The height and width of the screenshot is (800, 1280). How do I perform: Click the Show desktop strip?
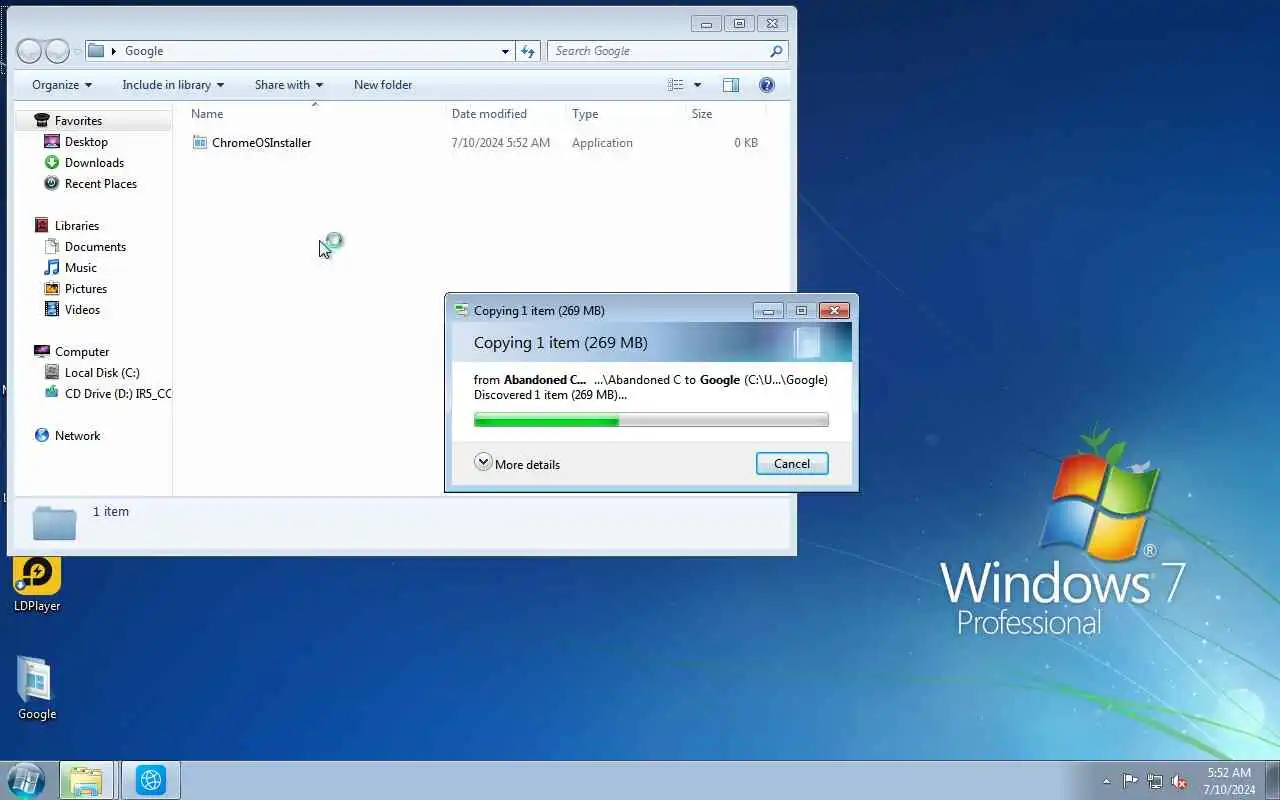click(1272, 780)
